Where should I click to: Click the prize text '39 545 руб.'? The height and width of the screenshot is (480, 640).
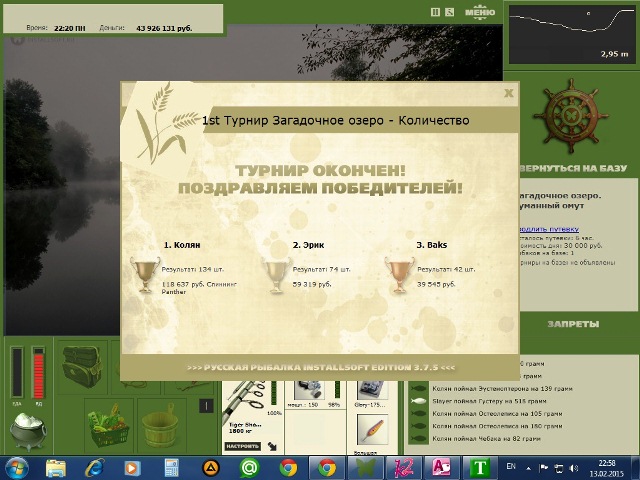pyautogui.click(x=436, y=284)
